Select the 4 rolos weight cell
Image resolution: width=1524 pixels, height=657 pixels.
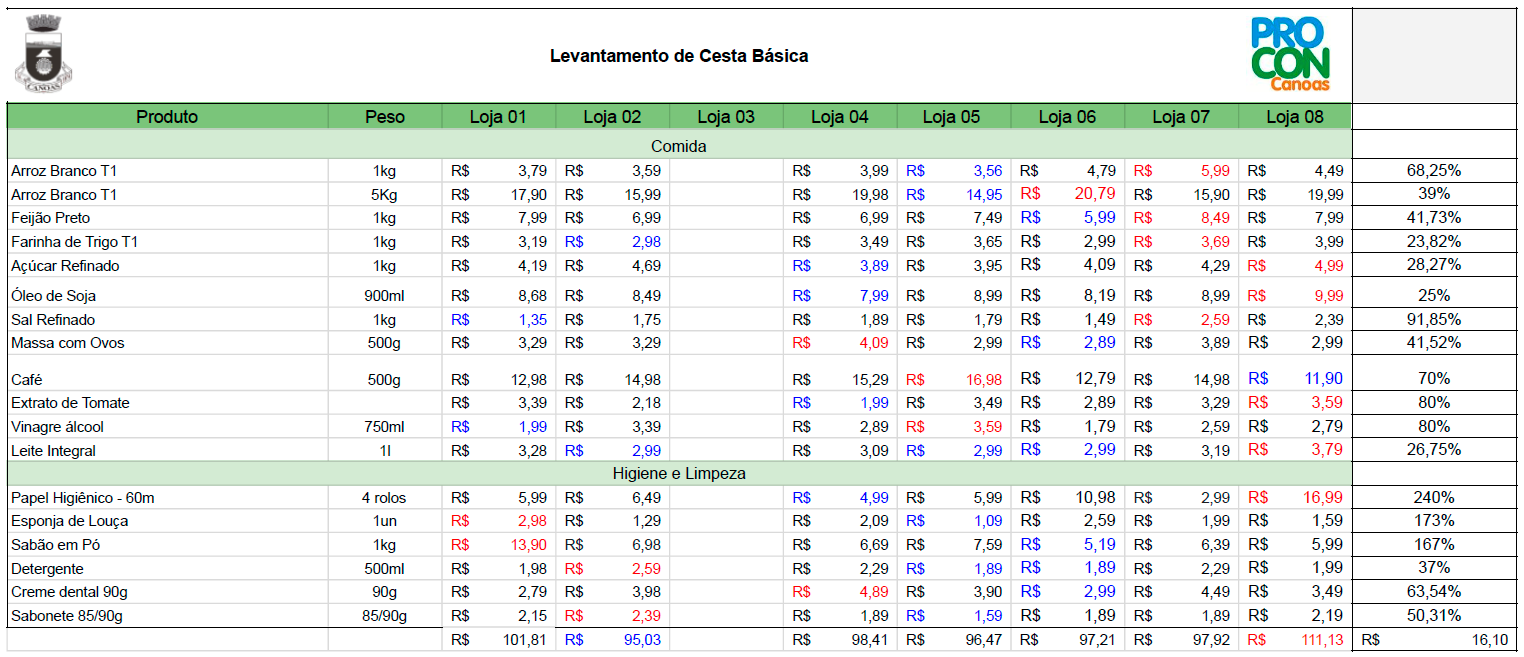click(x=385, y=498)
